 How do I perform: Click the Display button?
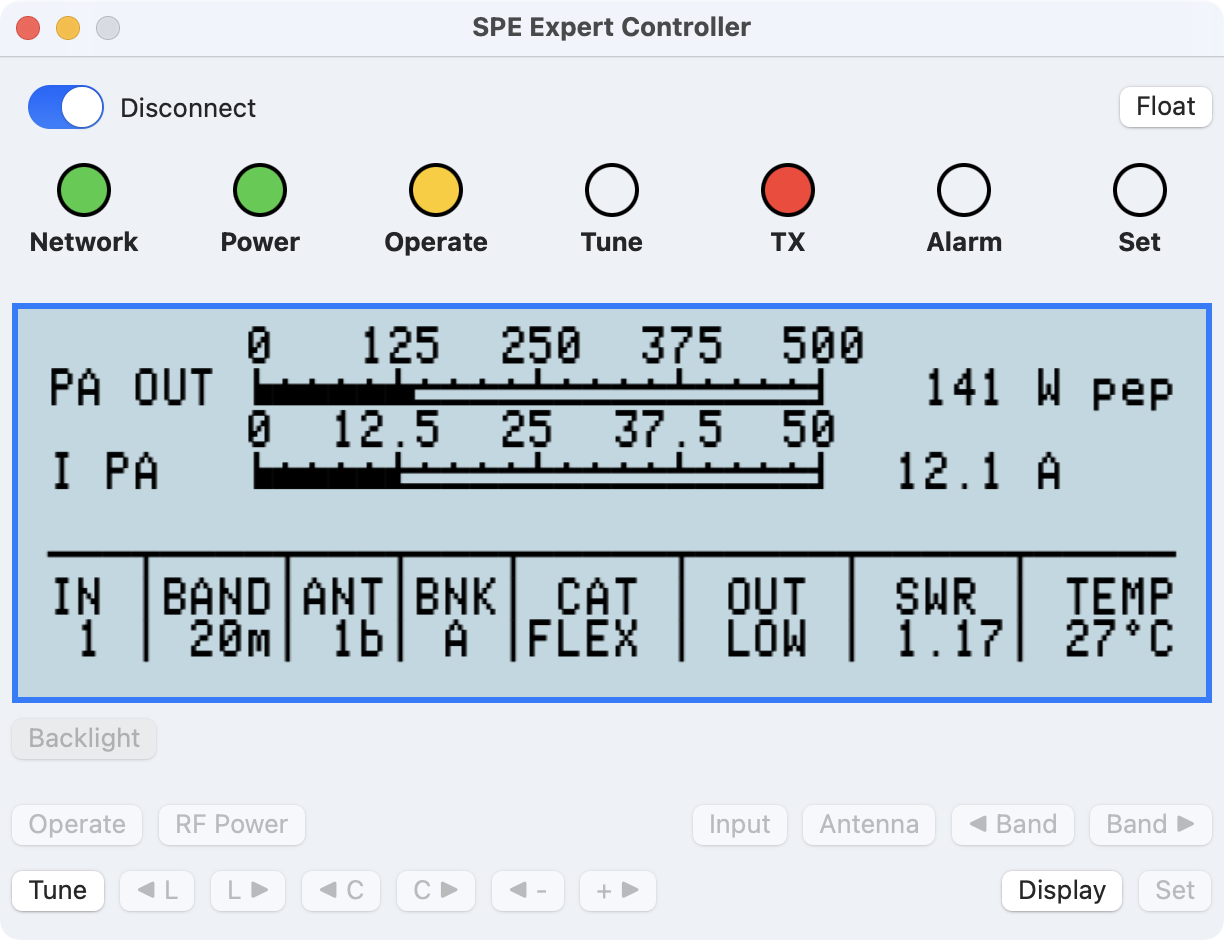[1062, 890]
